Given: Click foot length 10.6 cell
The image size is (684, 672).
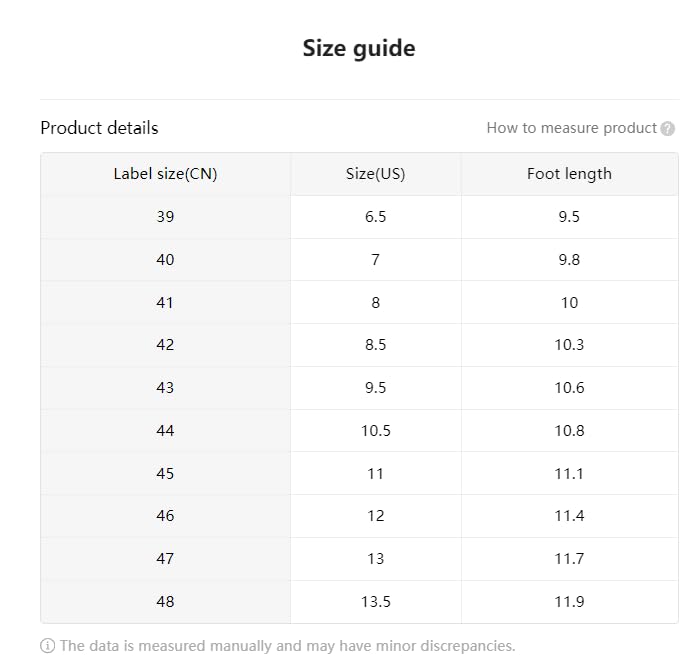Looking at the screenshot, I should [569, 388].
